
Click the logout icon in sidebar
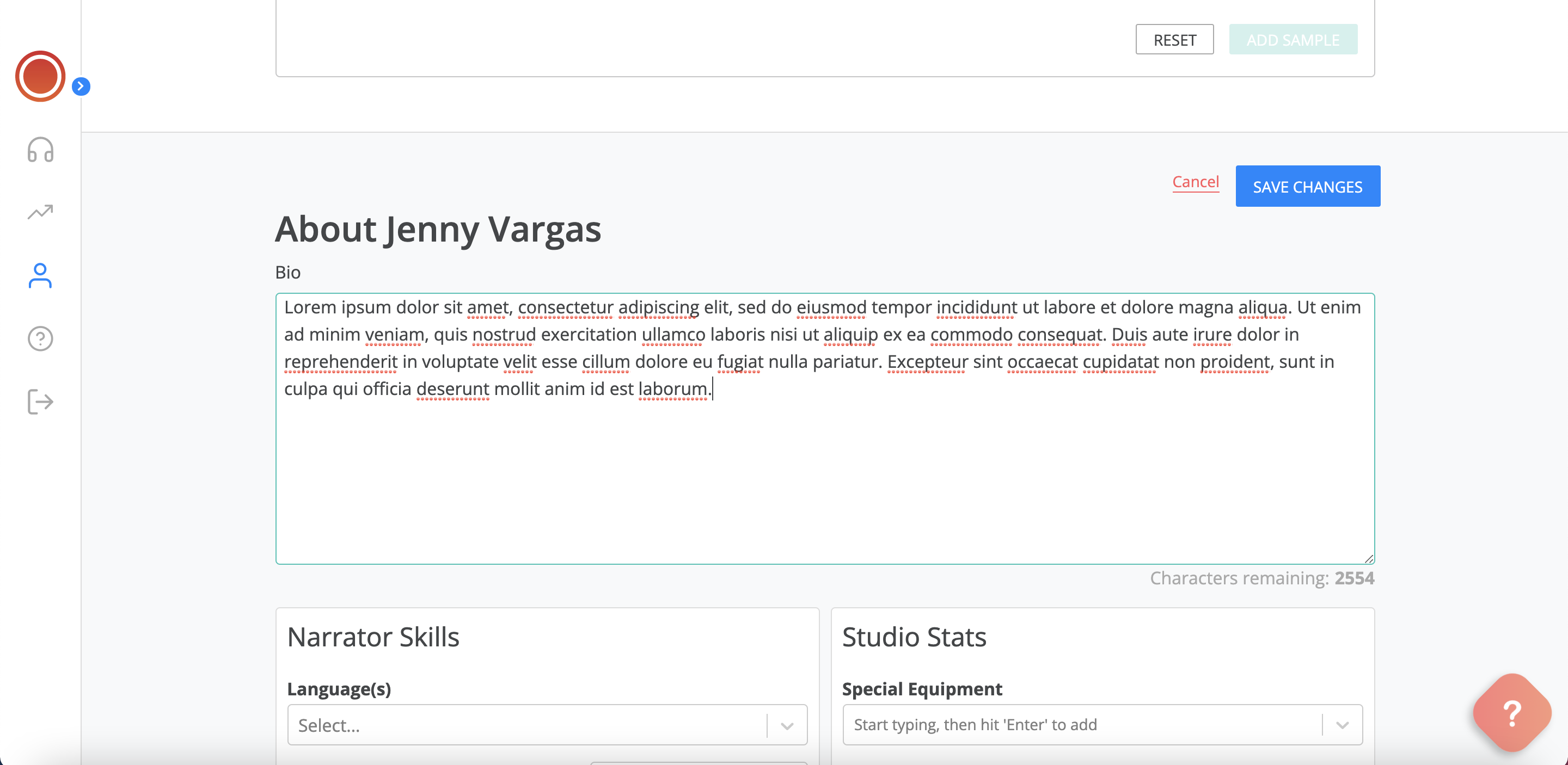40,402
